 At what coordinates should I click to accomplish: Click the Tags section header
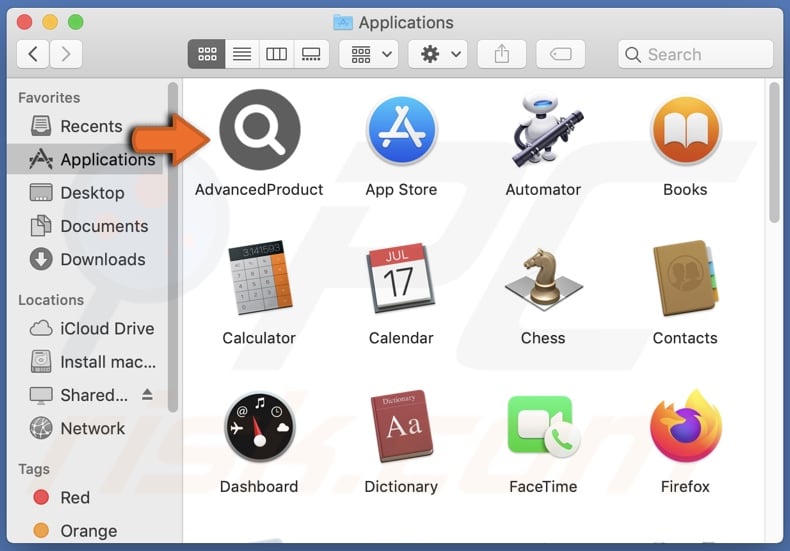[x=34, y=469]
